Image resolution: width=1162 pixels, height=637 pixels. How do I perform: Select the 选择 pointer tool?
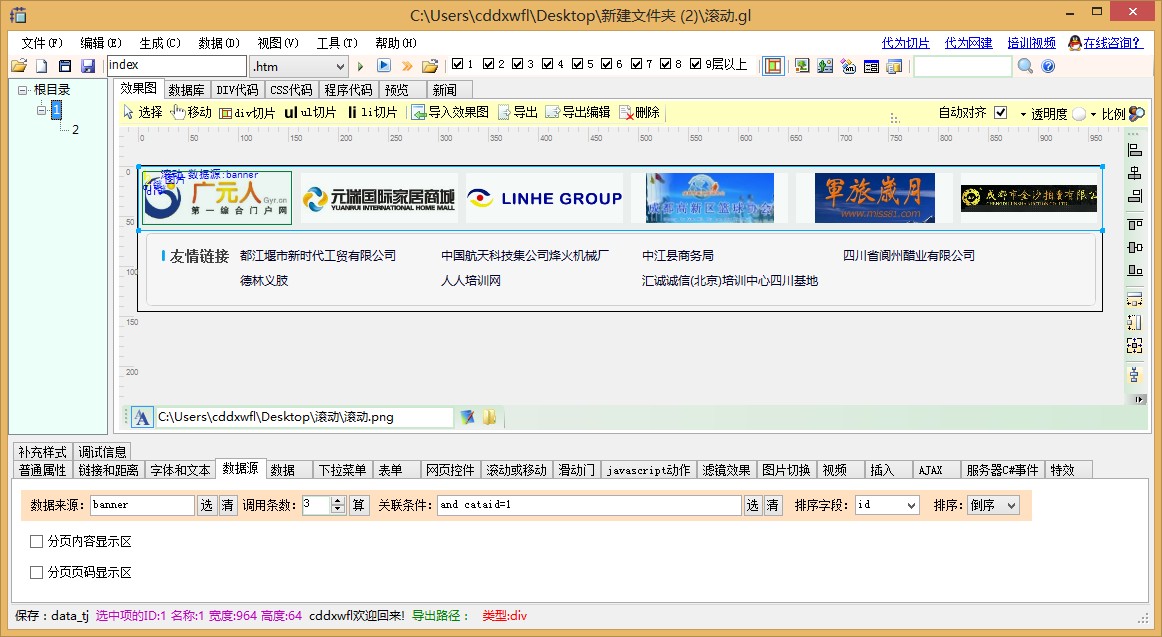click(142, 112)
